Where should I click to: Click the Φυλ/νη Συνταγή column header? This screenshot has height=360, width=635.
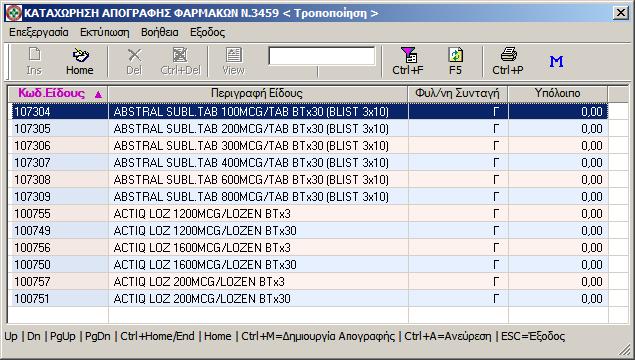[x=458, y=94]
